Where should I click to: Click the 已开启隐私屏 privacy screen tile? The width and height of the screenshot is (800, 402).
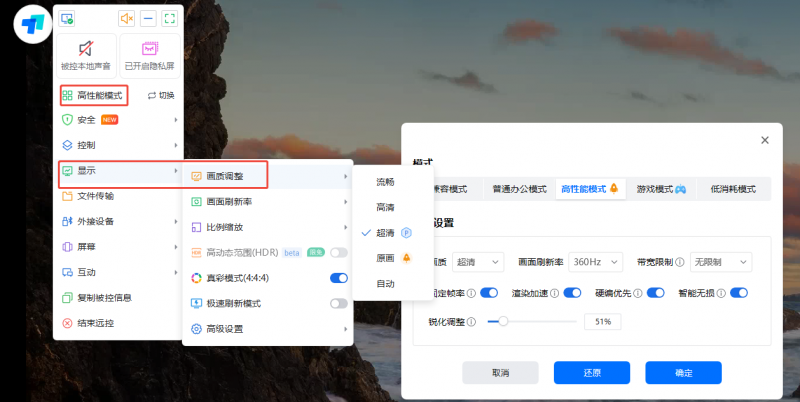(150, 56)
